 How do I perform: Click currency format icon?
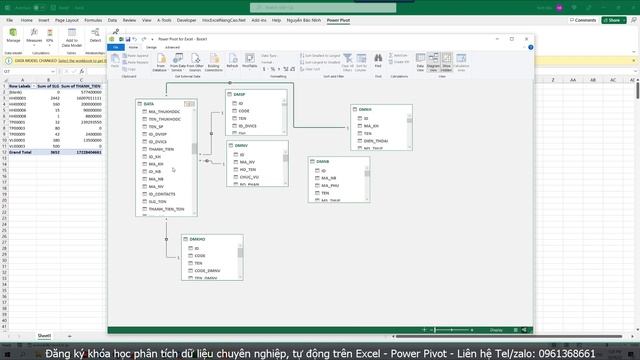click(264, 69)
